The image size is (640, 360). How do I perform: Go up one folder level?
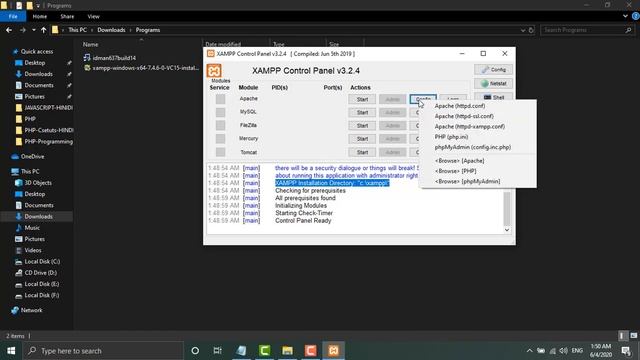43,30
